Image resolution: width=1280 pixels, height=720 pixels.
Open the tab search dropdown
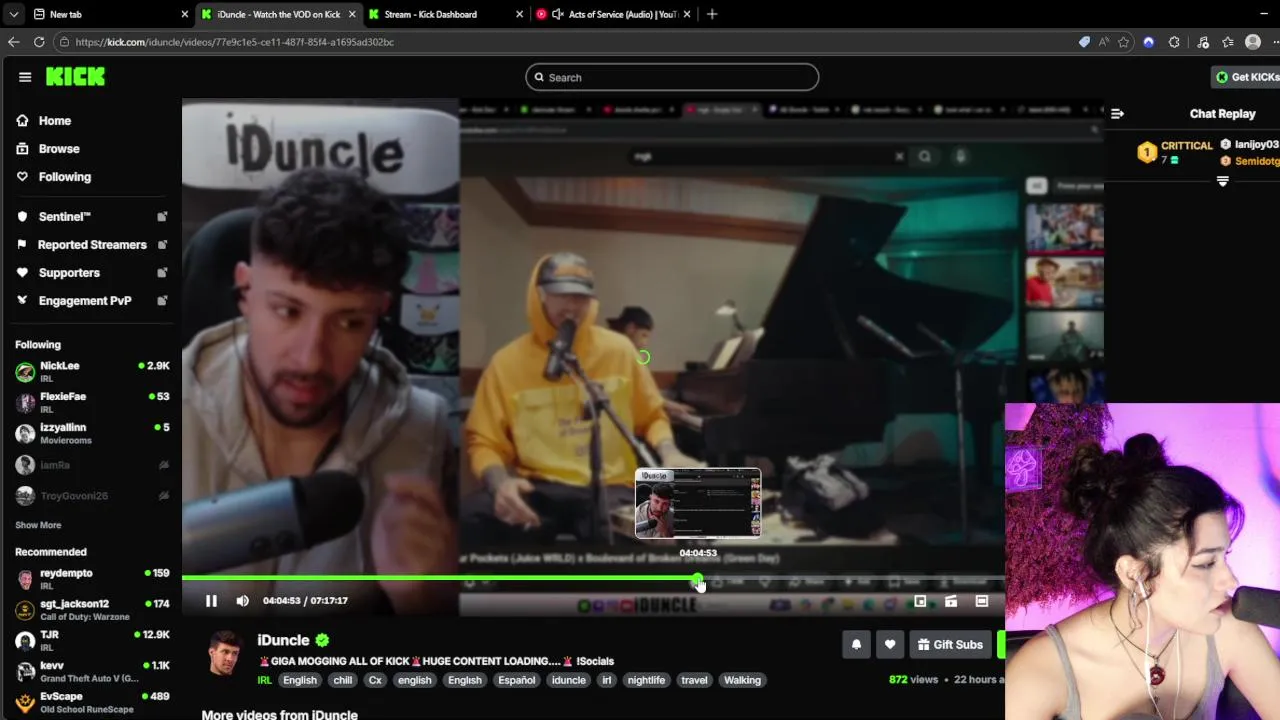[13, 14]
